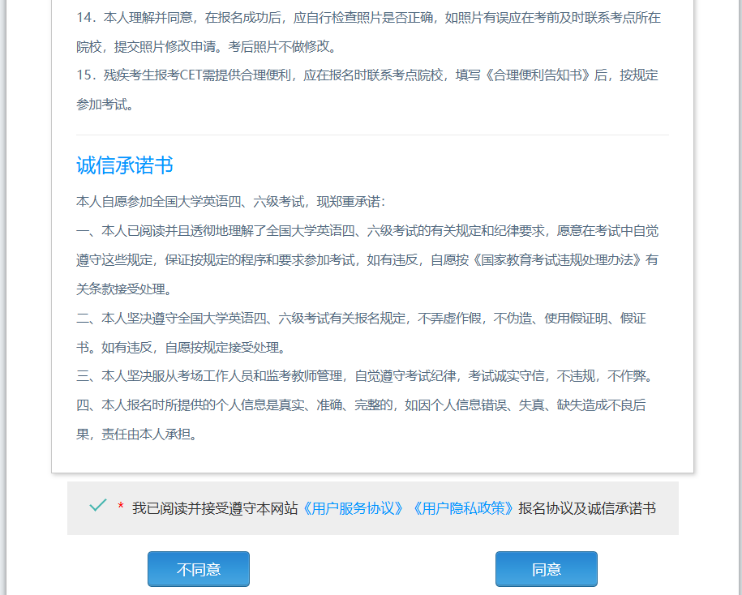
Task: Click the 报名协议及诚信承诺书 label text
Action: 586,508
